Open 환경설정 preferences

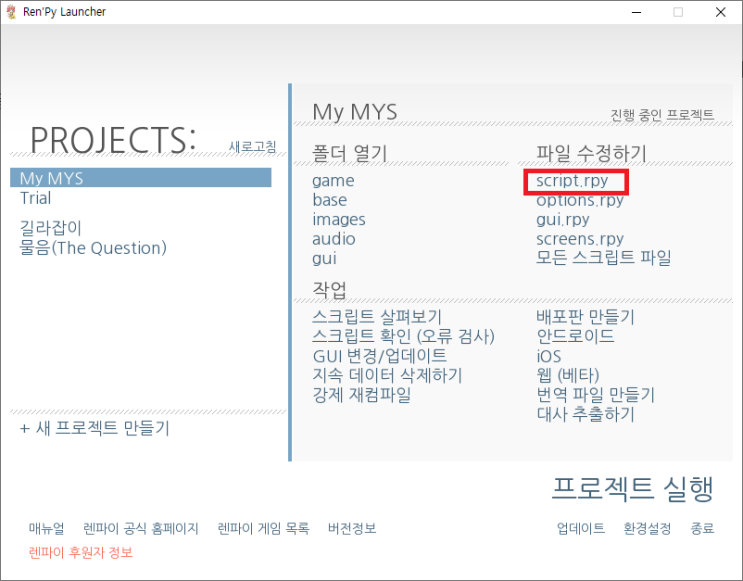tap(647, 528)
